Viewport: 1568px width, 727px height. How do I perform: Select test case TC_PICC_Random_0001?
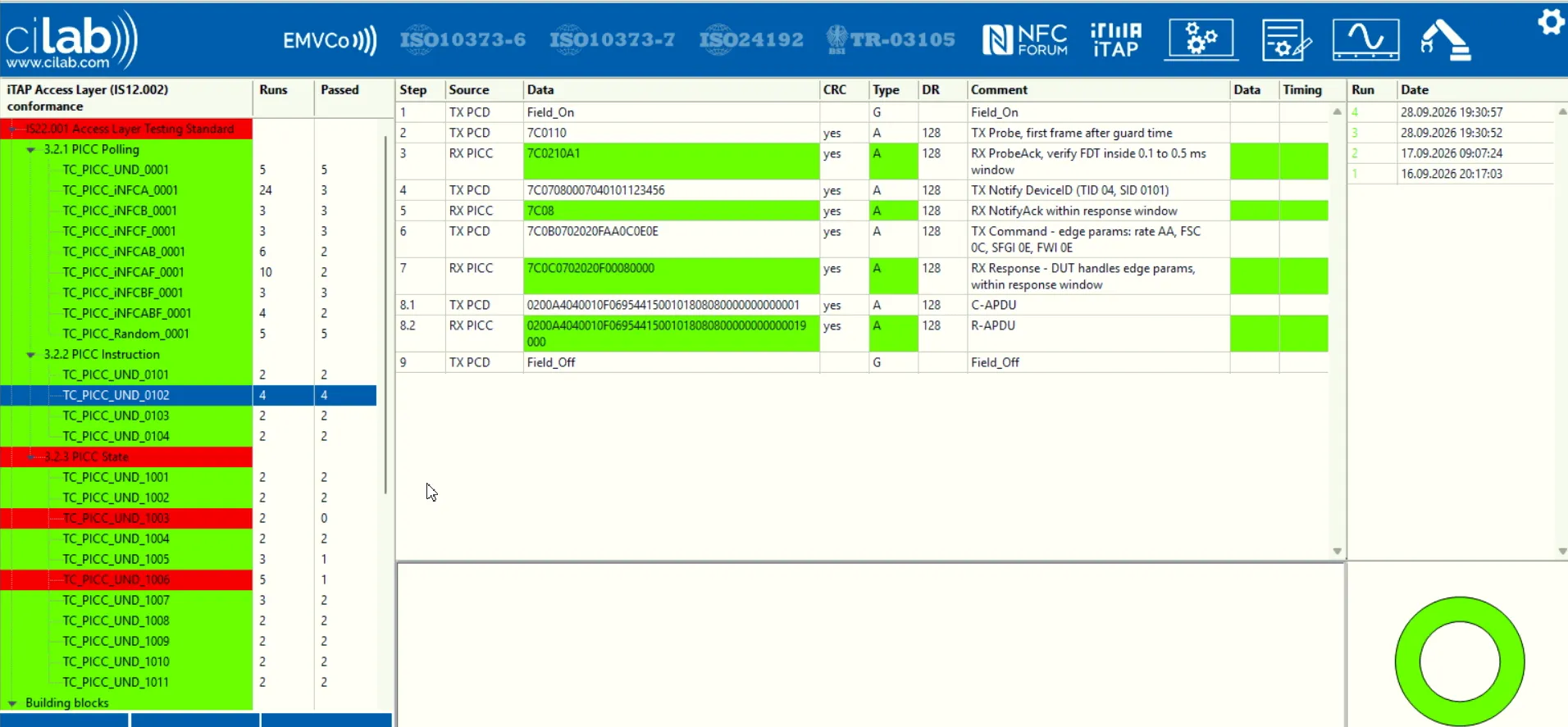125,334
